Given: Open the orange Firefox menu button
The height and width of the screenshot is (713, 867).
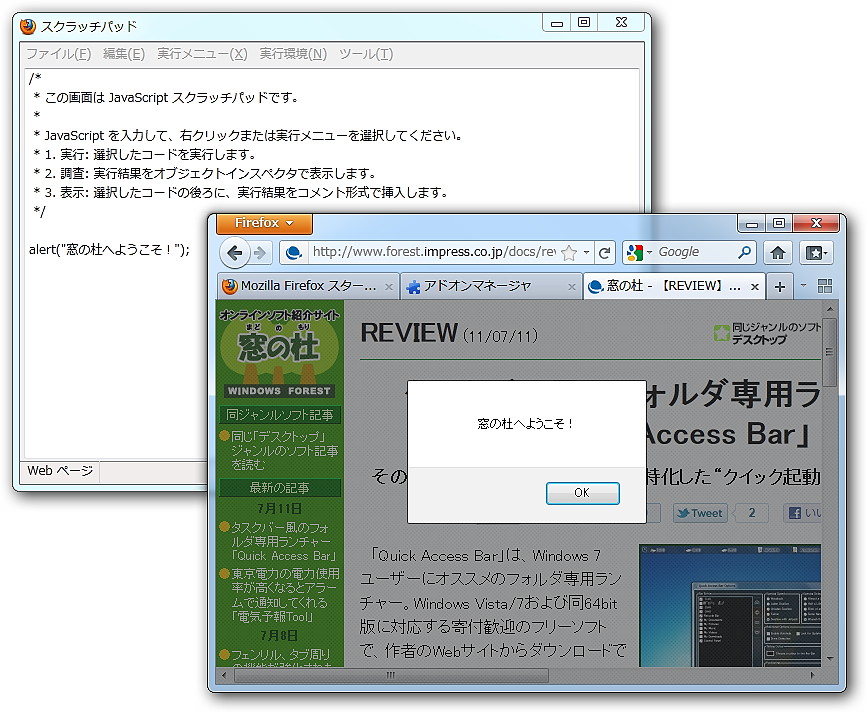Looking at the screenshot, I should click(x=262, y=224).
